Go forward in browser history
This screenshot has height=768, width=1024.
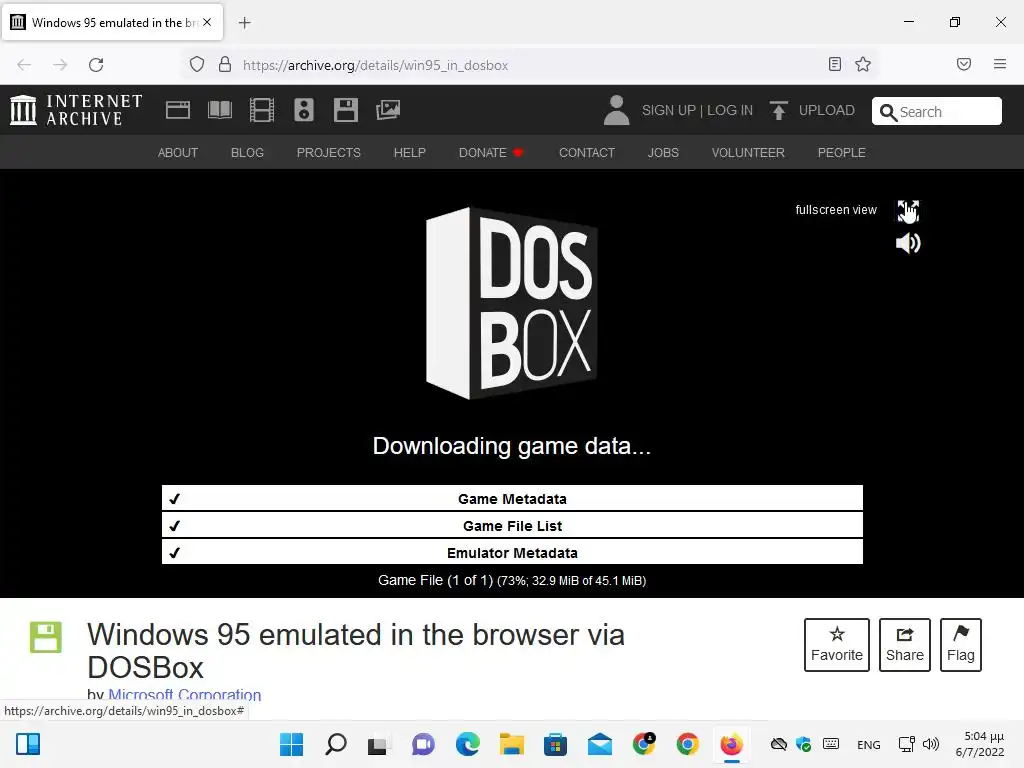(x=60, y=65)
